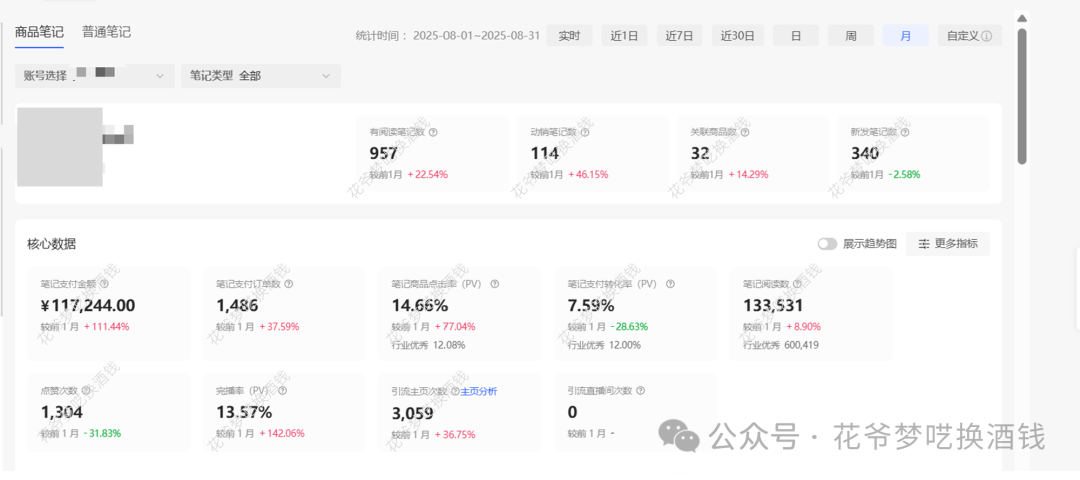Viewport: 1080px width, 480px height.
Task: Click the 1,304 likes value
Action: pos(61,413)
